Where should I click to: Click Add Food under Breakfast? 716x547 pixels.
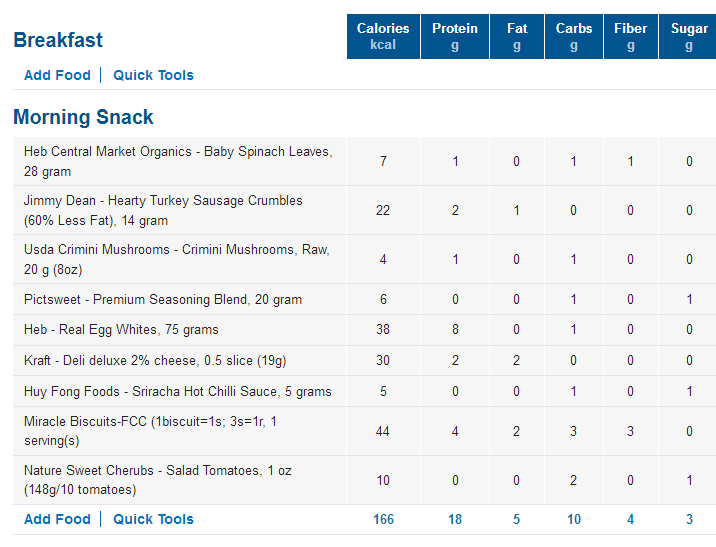pos(58,75)
